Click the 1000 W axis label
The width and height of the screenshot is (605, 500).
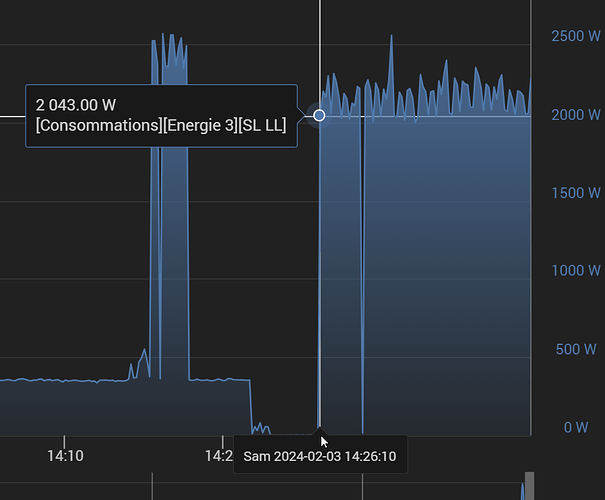pyautogui.click(x=576, y=271)
